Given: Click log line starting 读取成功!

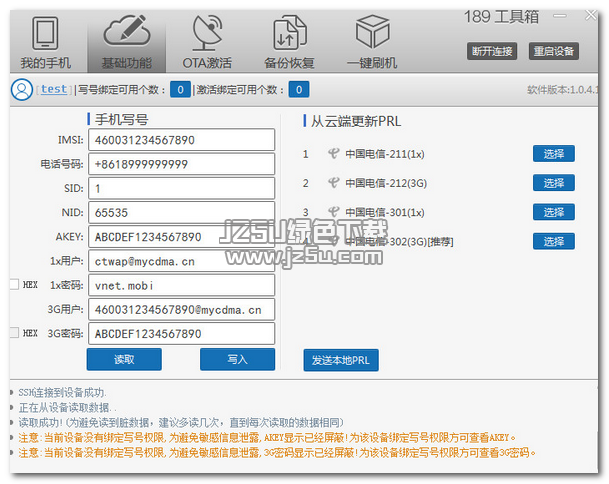Looking at the screenshot, I should (x=181, y=422).
